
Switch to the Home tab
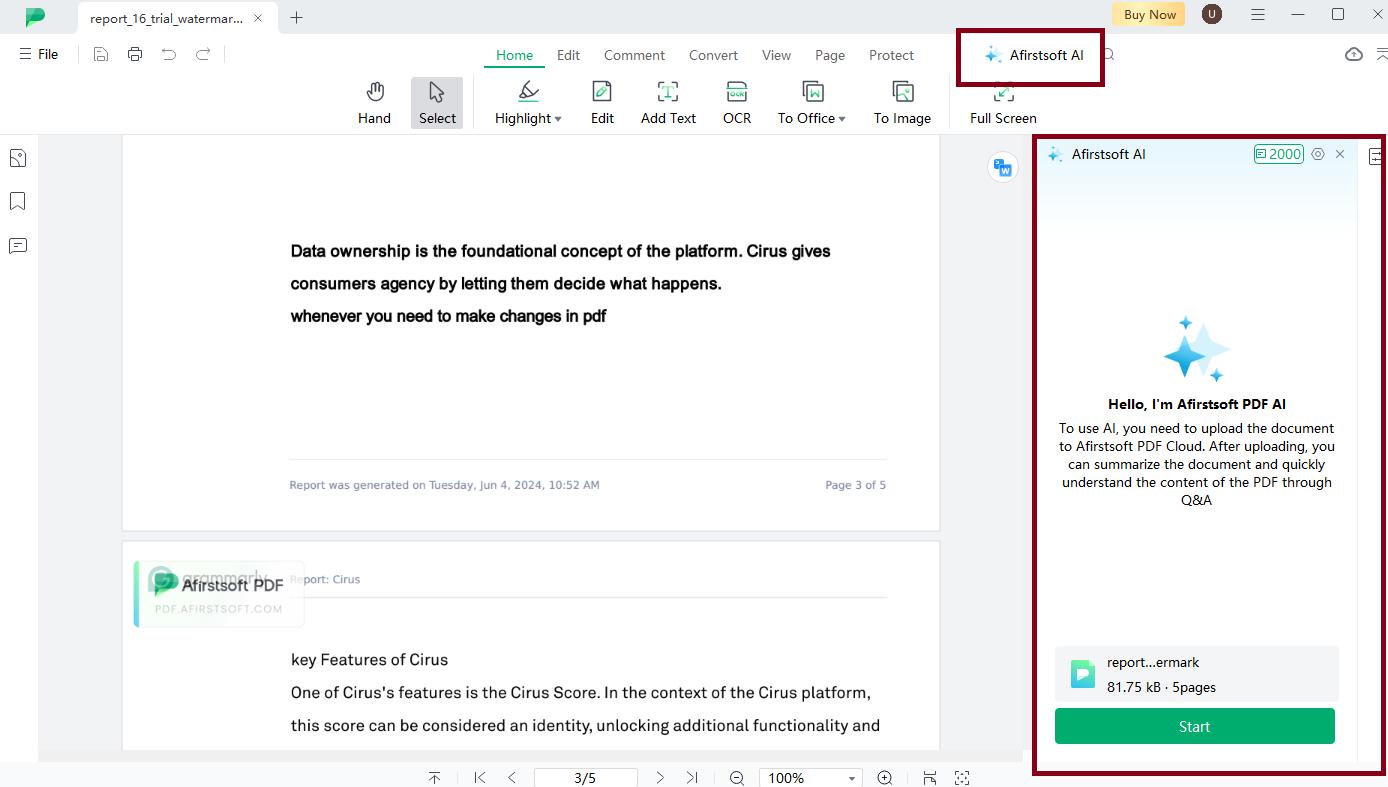[514, 55]
